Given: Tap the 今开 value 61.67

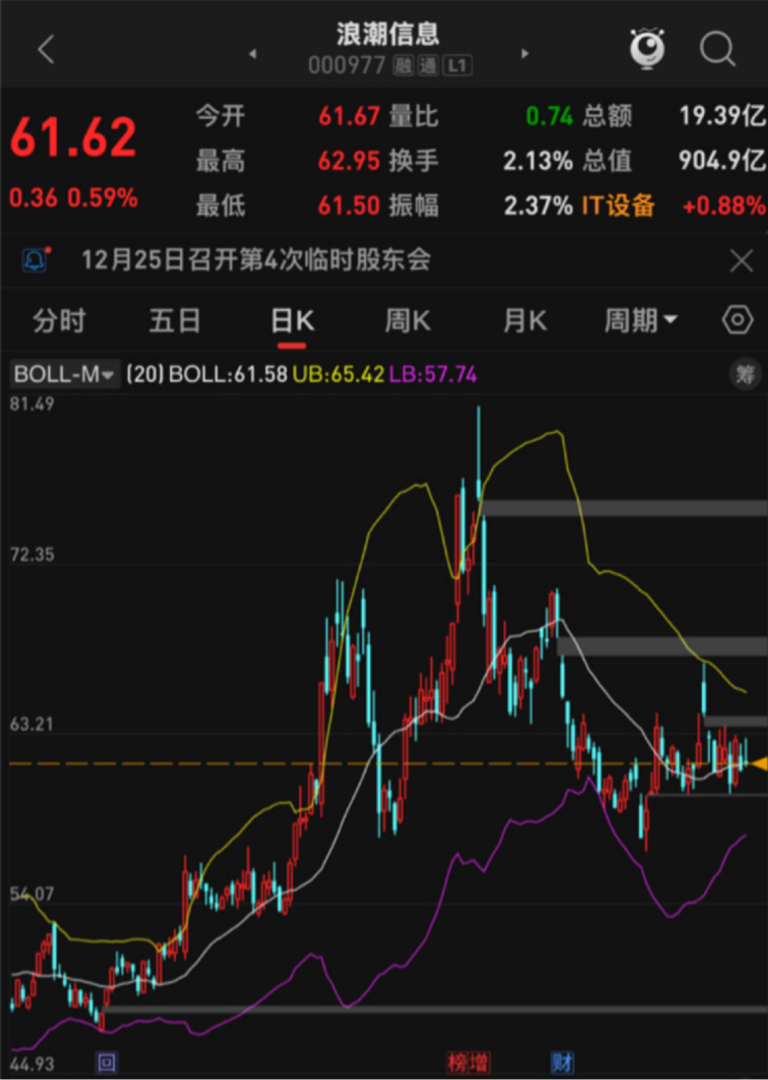Looking at the screenshot, I should pyautogui.click(x=349, y=116).
